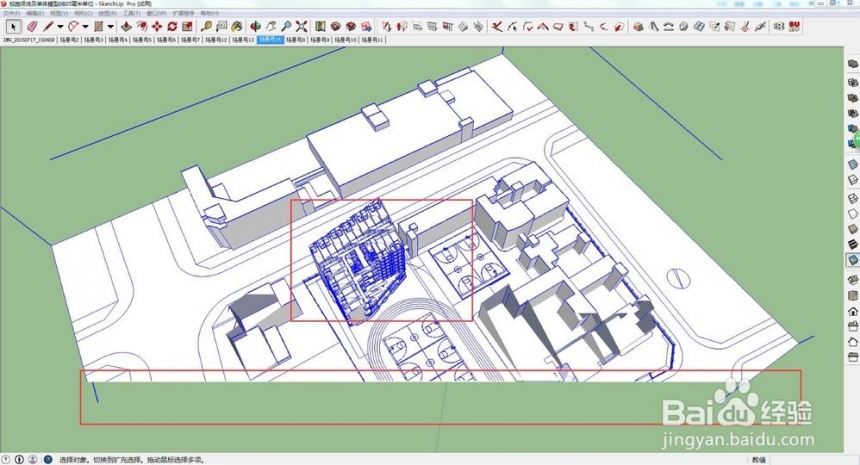Switch to Hidden Line face style
The width and height of the screenshot is (860, 465).
click(x=853, y=214)
